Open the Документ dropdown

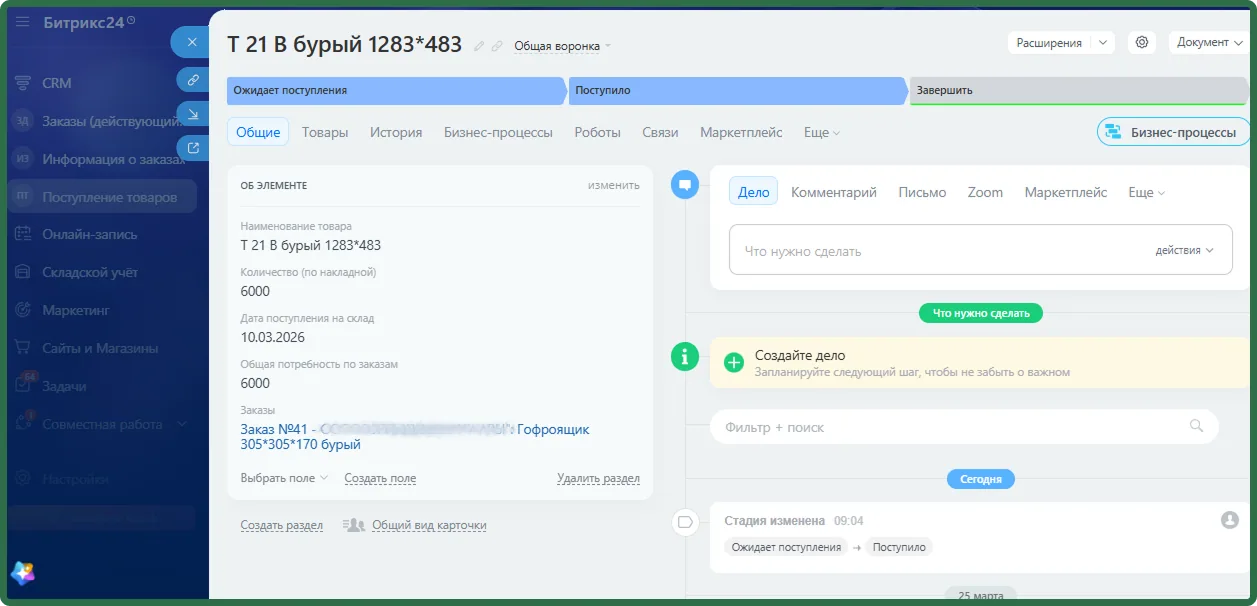[x=1209, y=43]
